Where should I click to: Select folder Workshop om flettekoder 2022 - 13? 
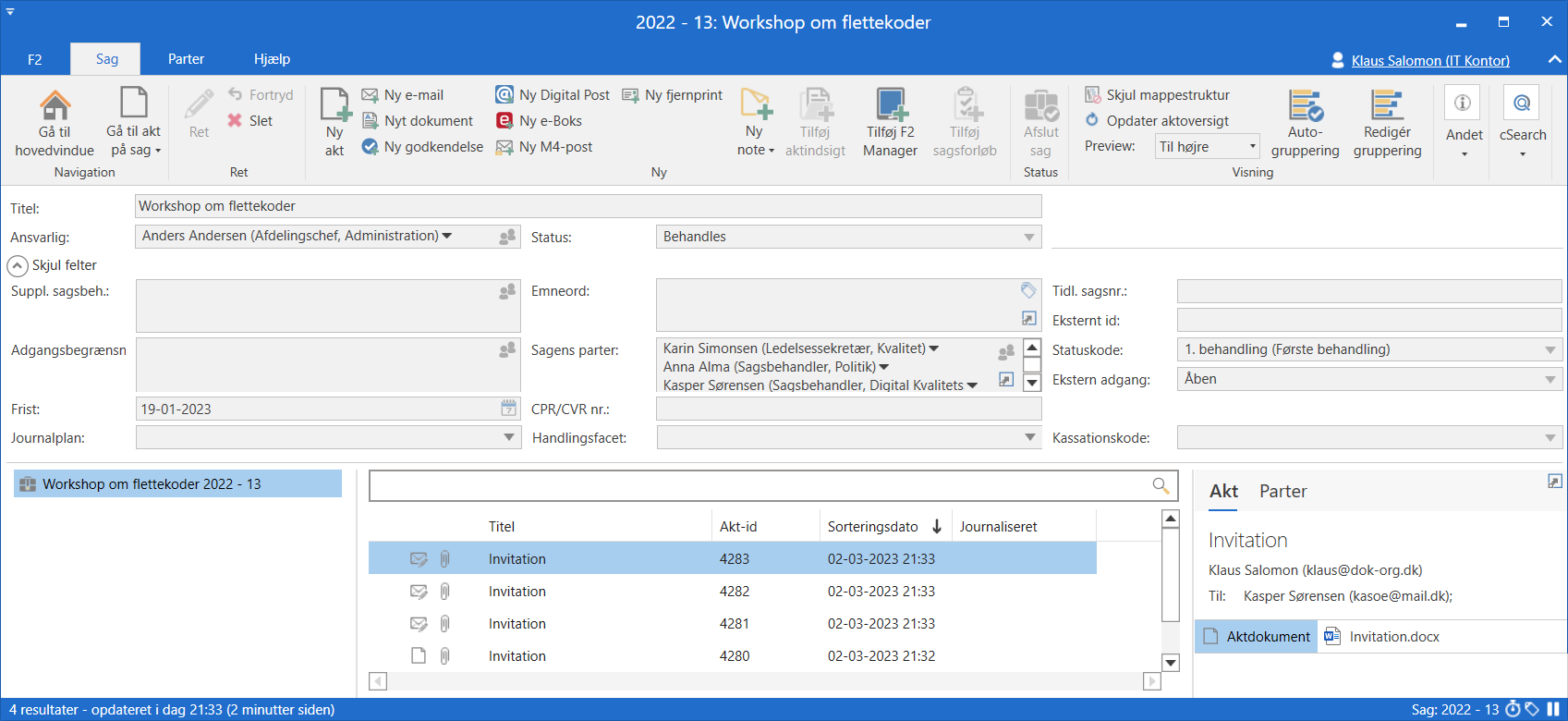coord(177,483)
